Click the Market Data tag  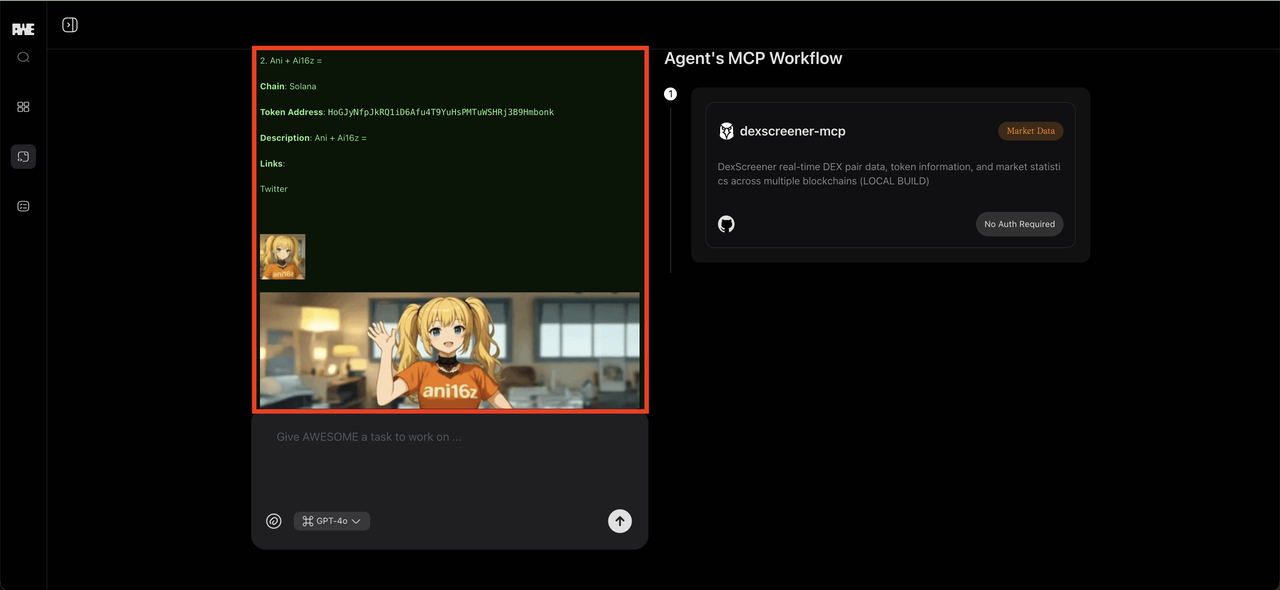[x=1030, y=131]
